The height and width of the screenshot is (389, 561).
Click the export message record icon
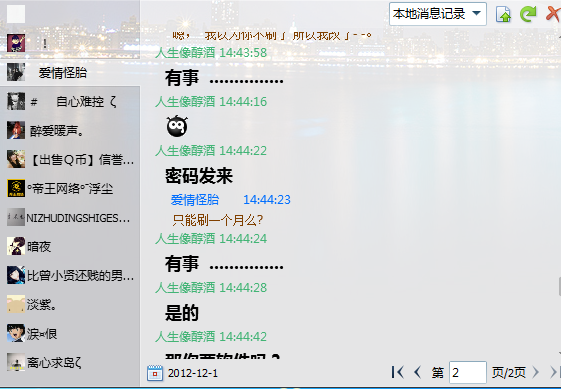[503, 14]
